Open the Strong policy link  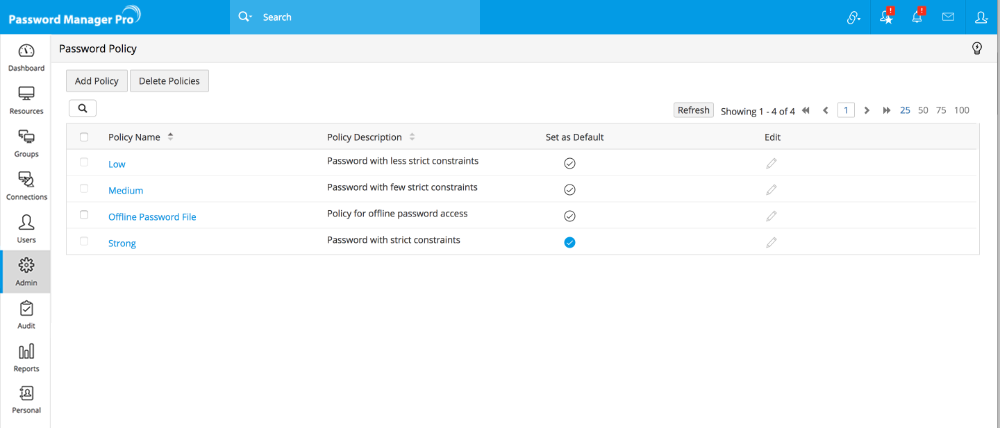coord(122,243)
